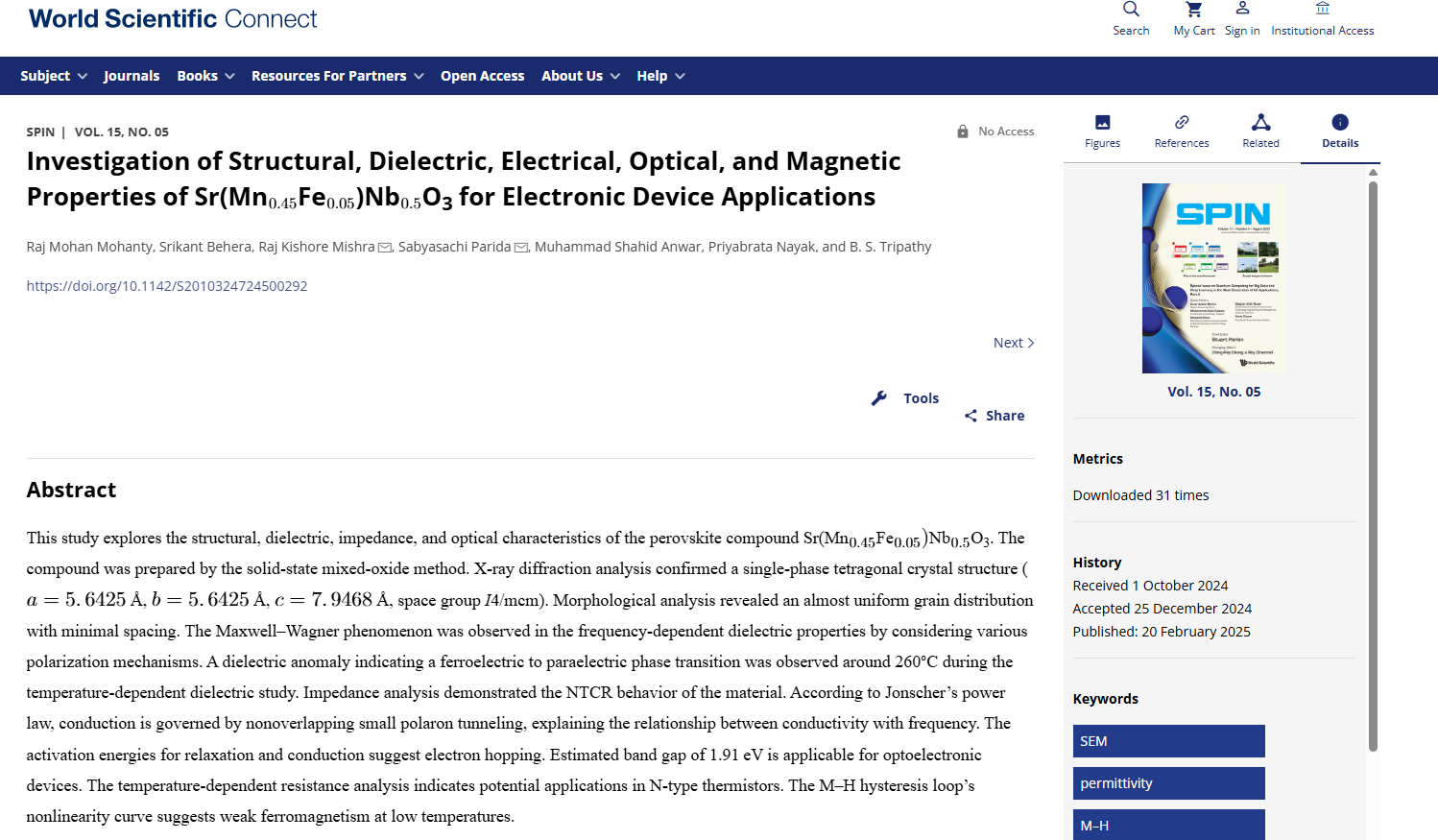Click the SPIN journal cover thumbnail
Image resolution: width=1438 pixels, height=840 pixels.
point(1213,278)
